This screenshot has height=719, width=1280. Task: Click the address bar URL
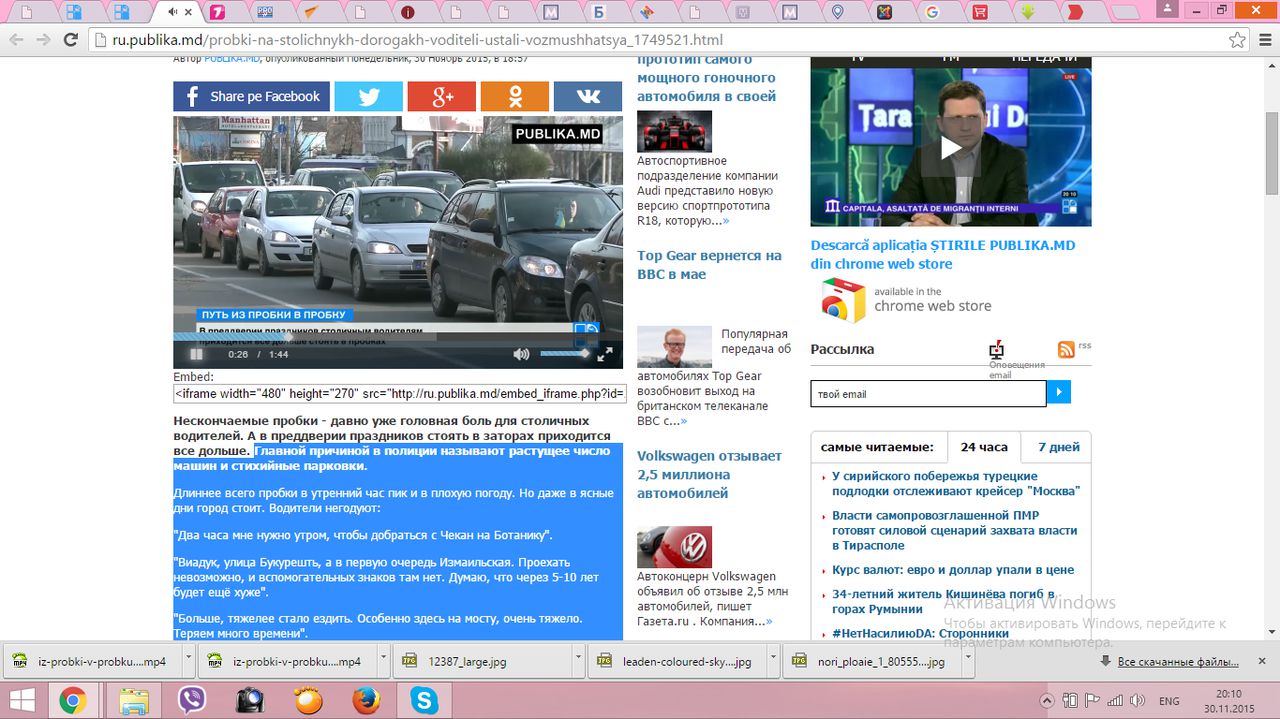point(417,40)
